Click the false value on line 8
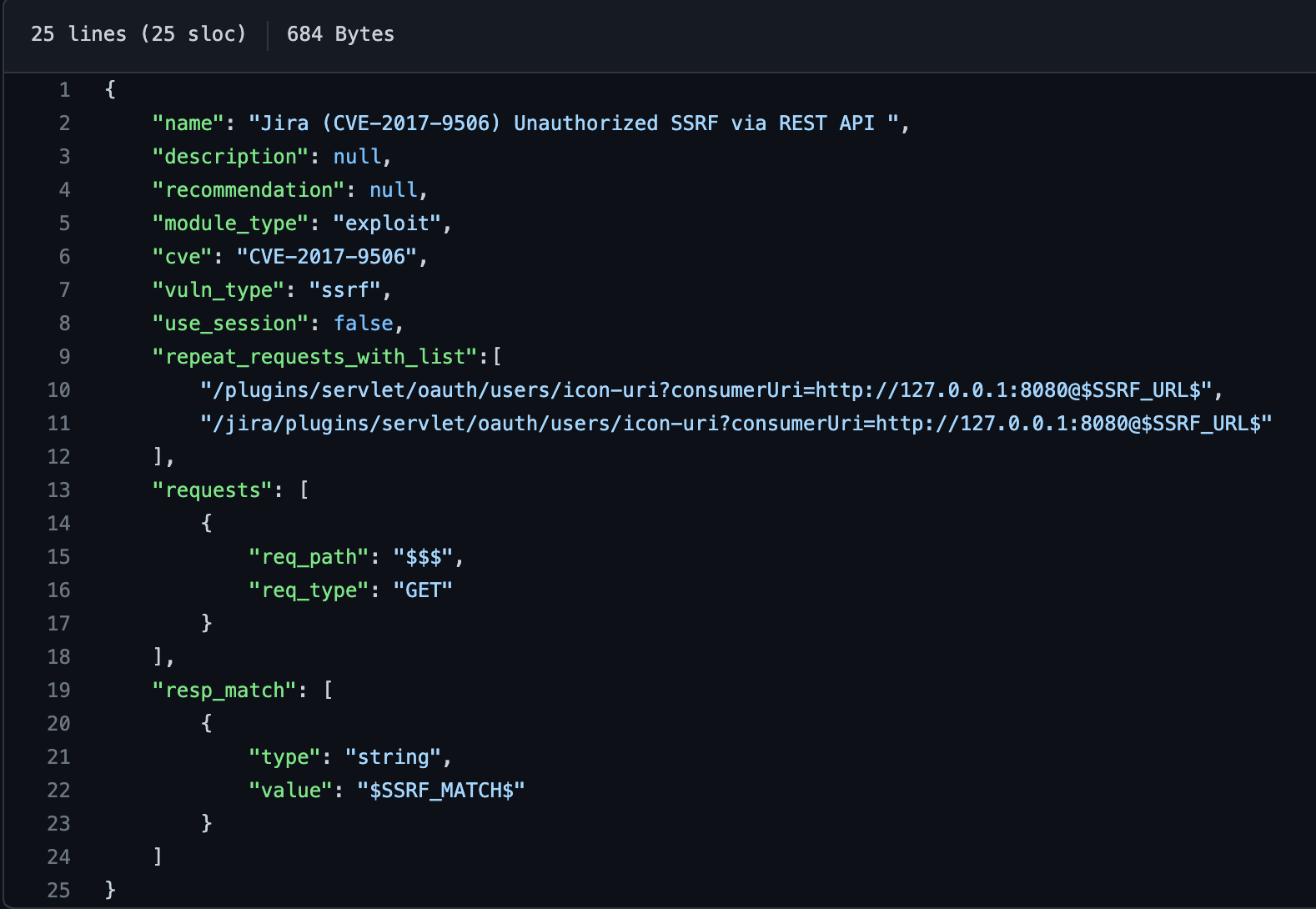Viewport: 1316px width, 909px height. click(x=364, y=324)
